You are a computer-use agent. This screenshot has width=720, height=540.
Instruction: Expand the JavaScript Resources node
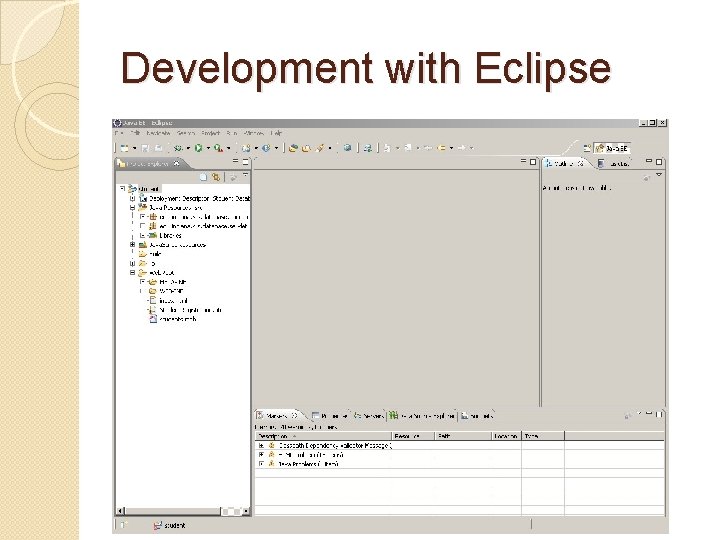(x=132, y=245)
